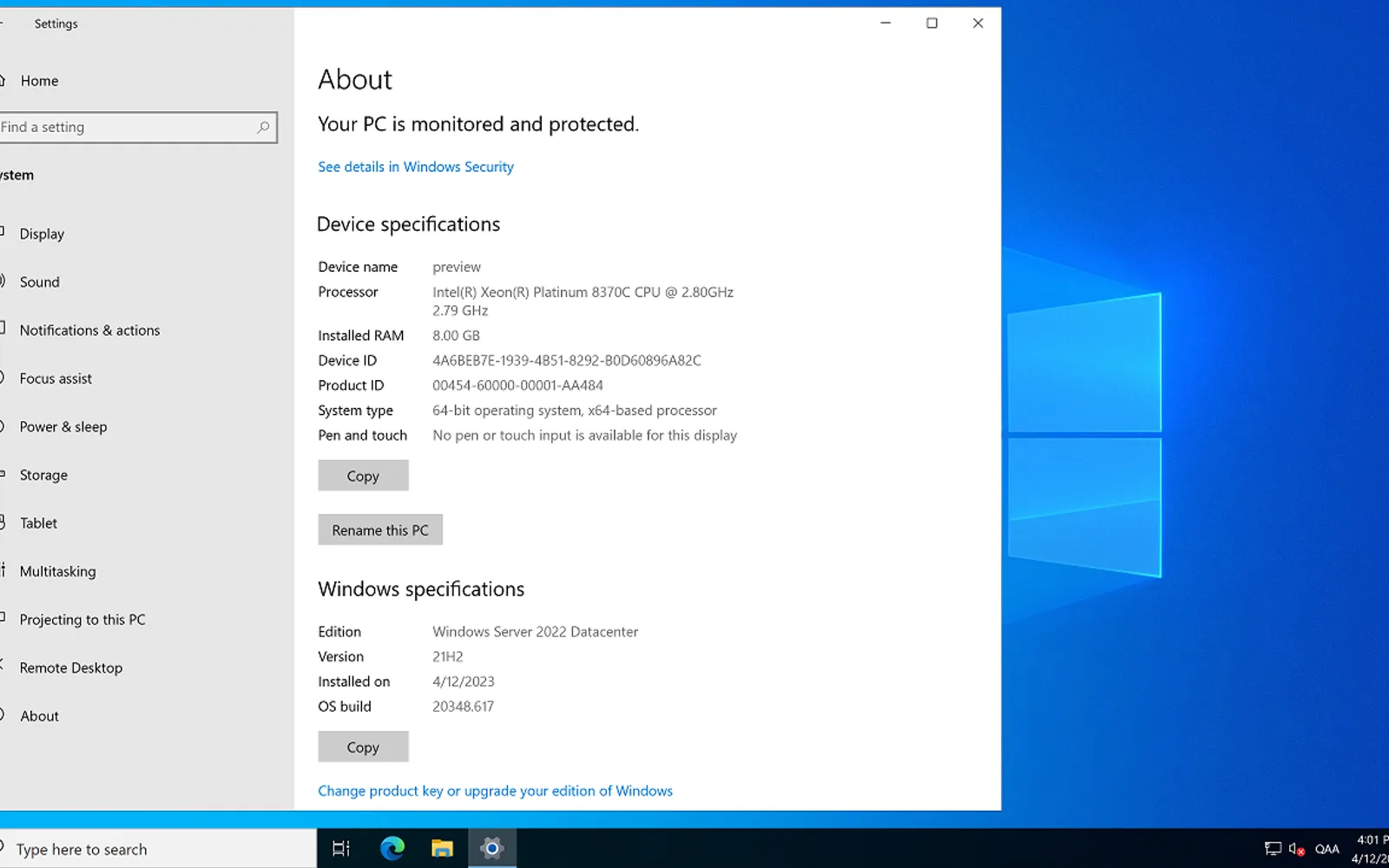Open Multitasking settings
Image resolution: width=1389 pixels, height=868 pixels.
coord(57,571)
